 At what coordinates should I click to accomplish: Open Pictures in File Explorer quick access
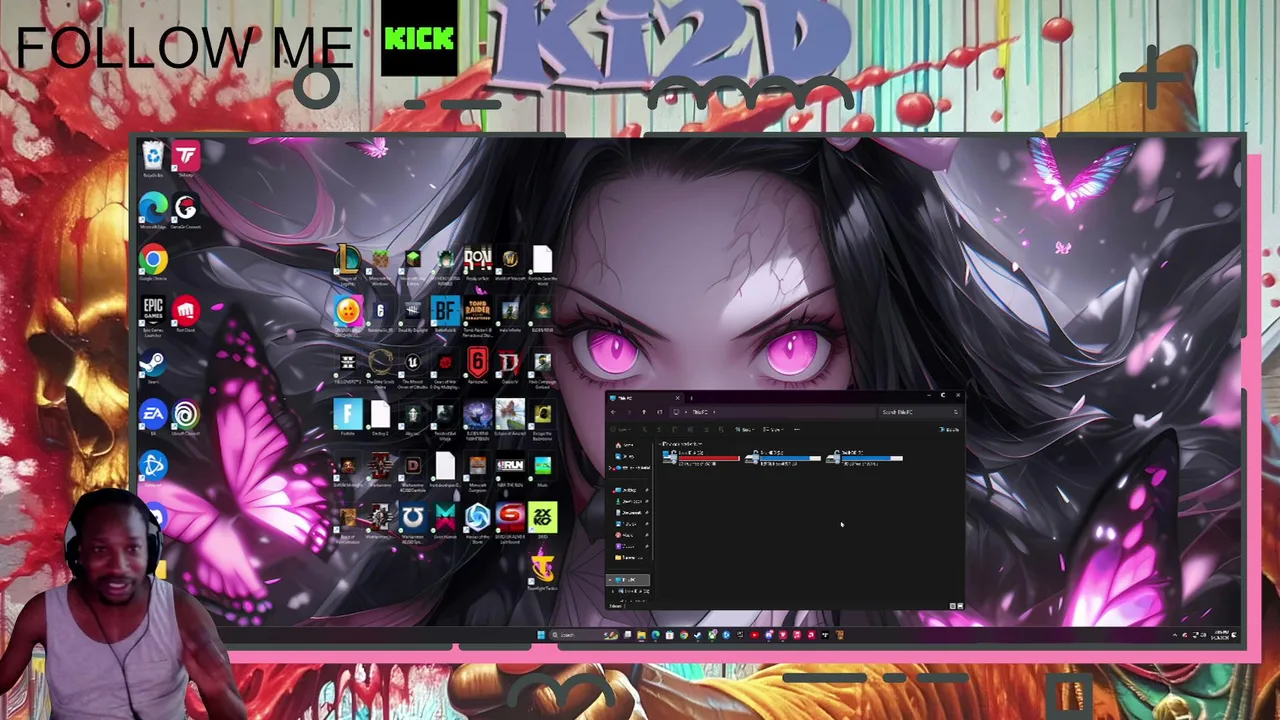click(x=630, y=523)
